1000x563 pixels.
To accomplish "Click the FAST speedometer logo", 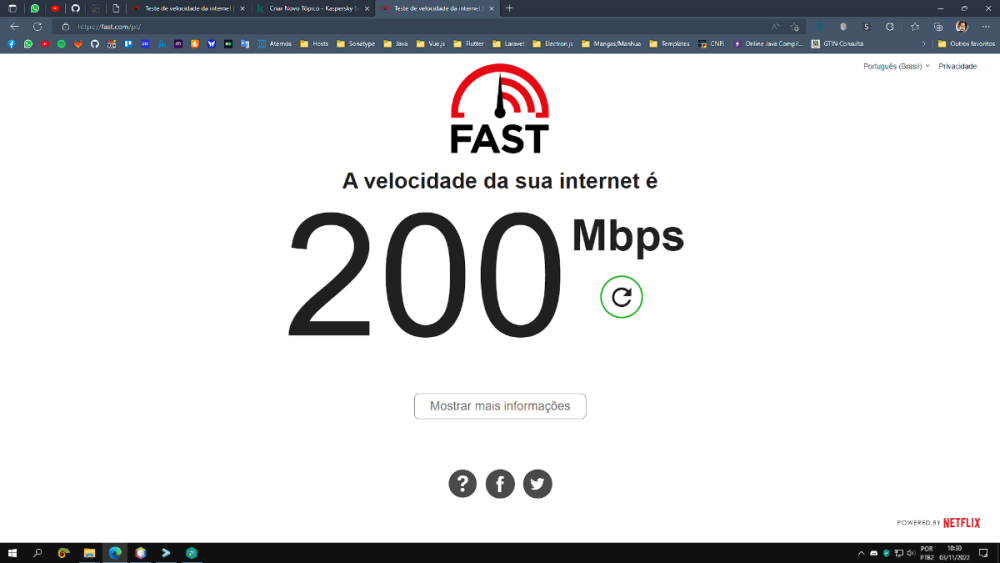I will tap(500, 109).
